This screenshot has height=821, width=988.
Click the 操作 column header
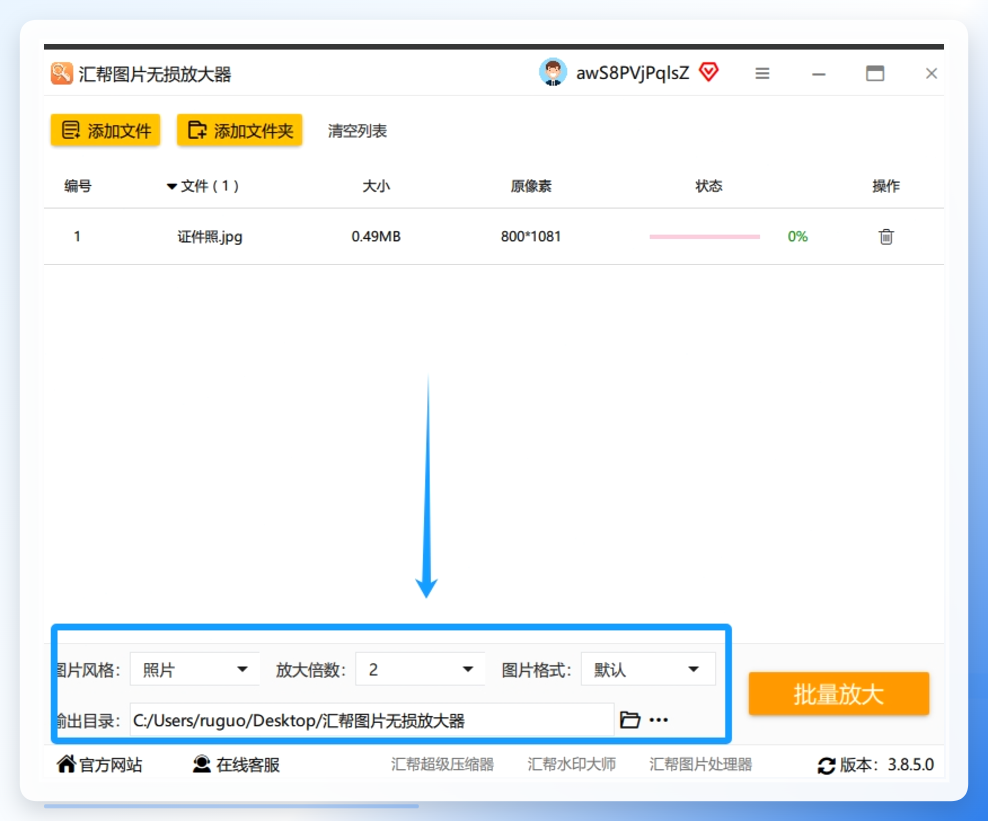[886, 186]
